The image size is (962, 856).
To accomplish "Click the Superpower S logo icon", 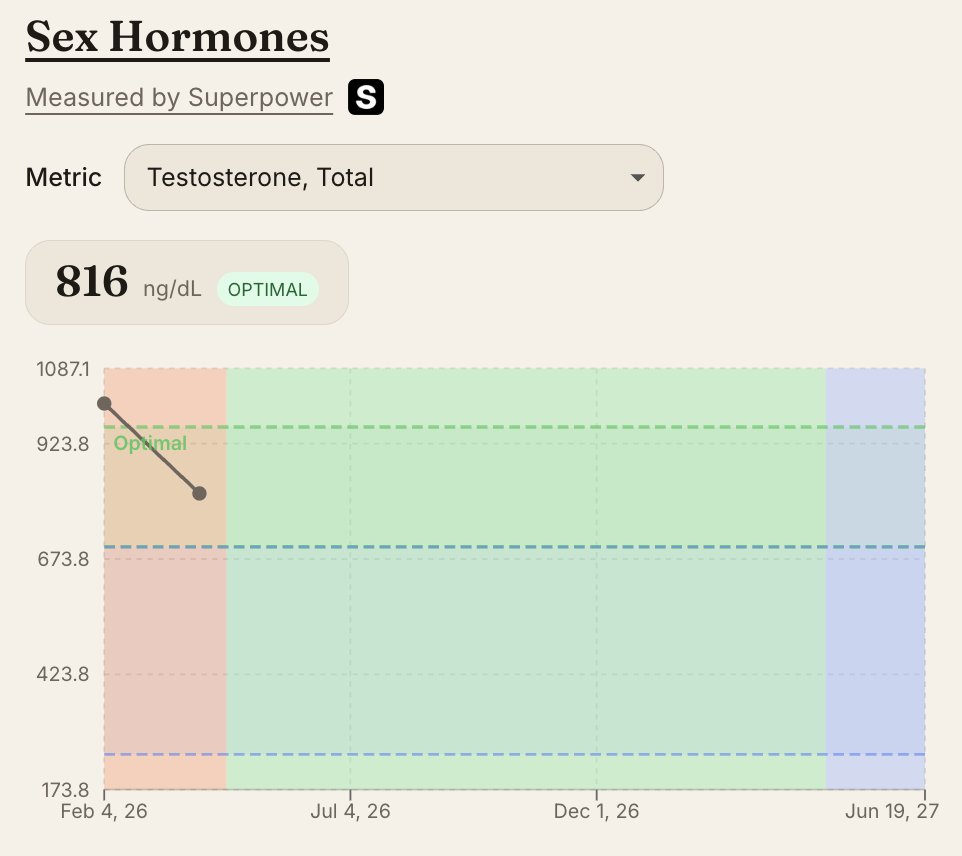I will click(x=366, y=97).
